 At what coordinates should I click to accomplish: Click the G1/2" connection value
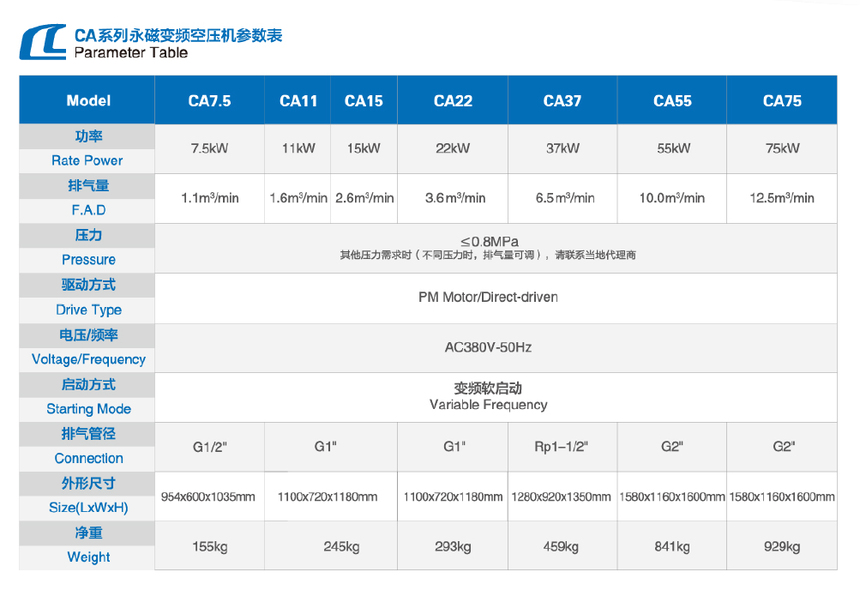(210, 447)
